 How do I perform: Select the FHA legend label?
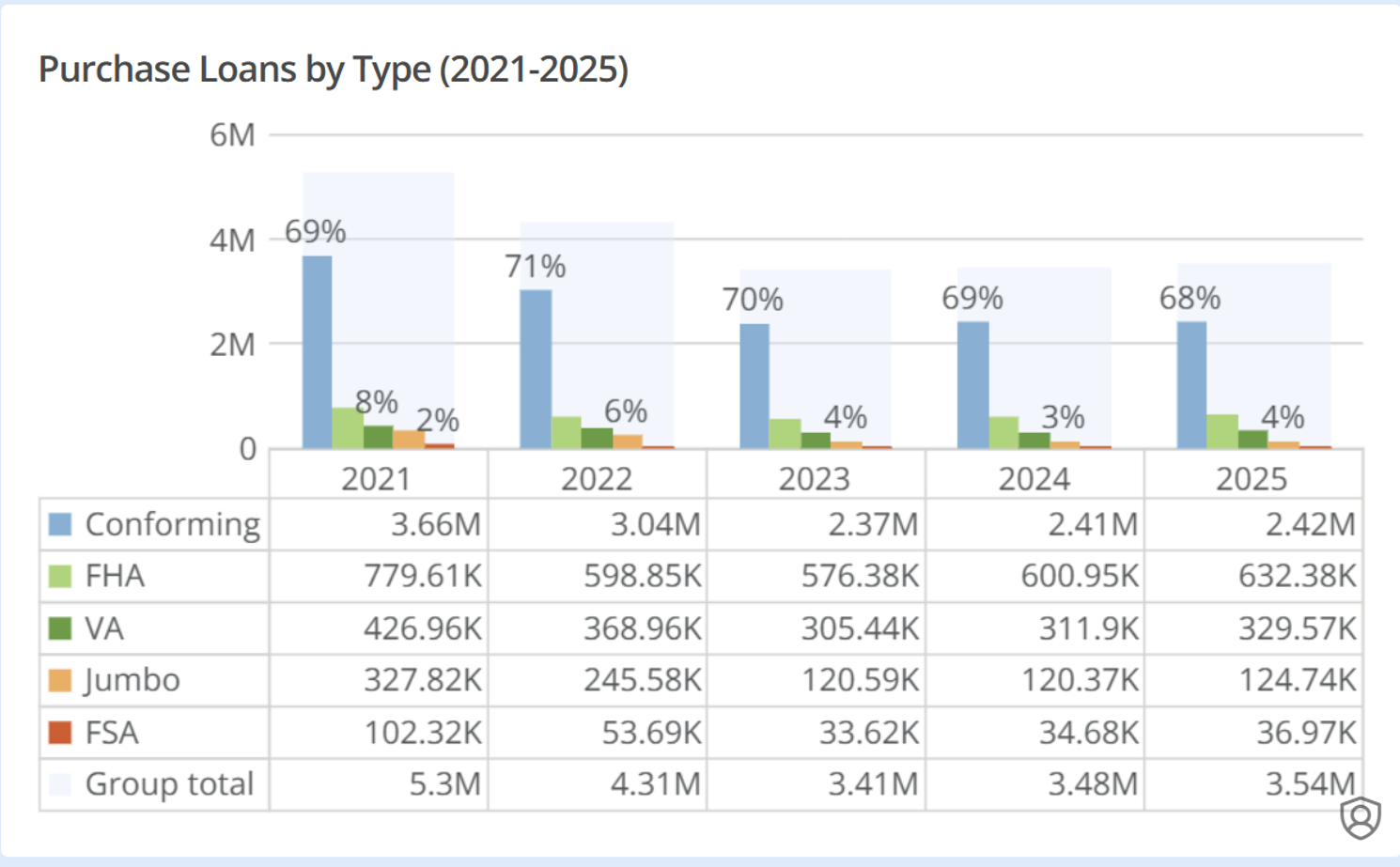coord(115,576)
